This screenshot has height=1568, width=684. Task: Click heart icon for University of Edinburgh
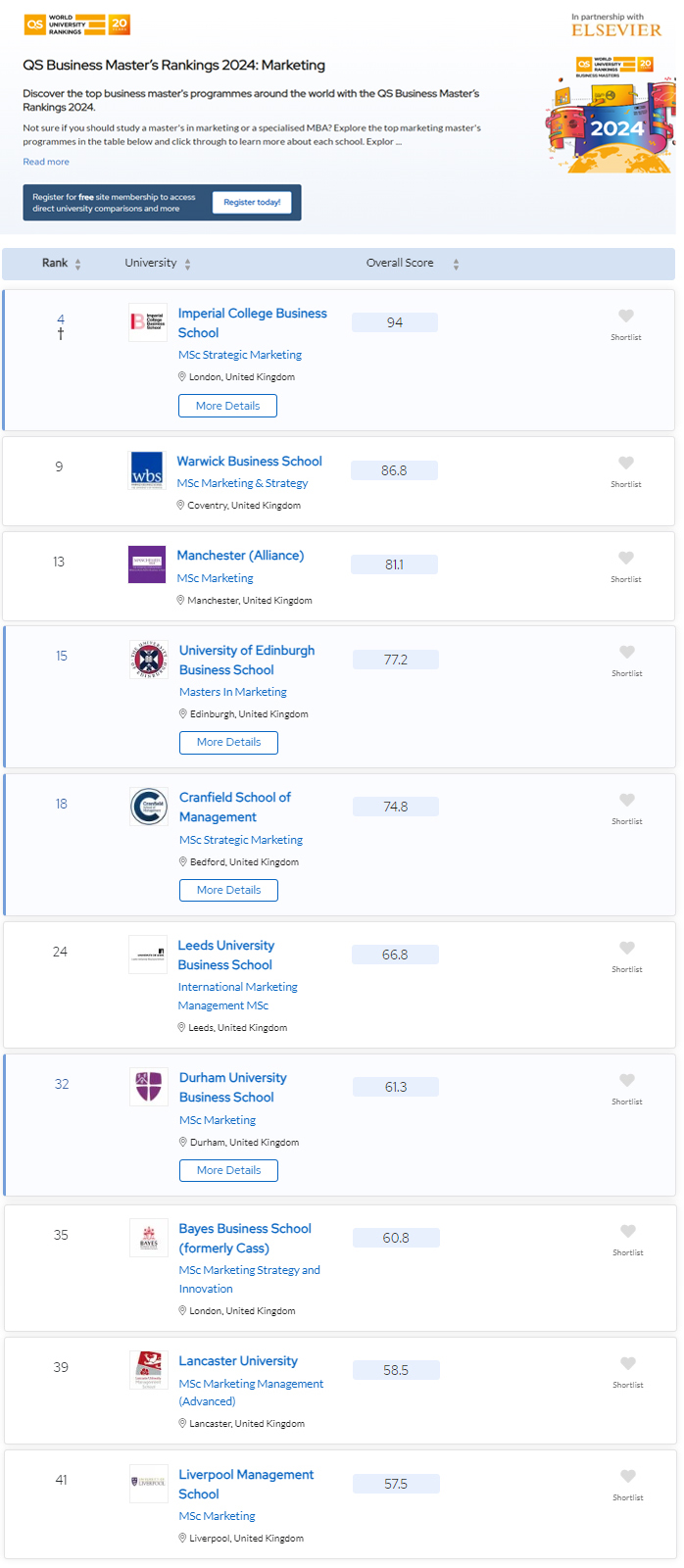point(627,652)
